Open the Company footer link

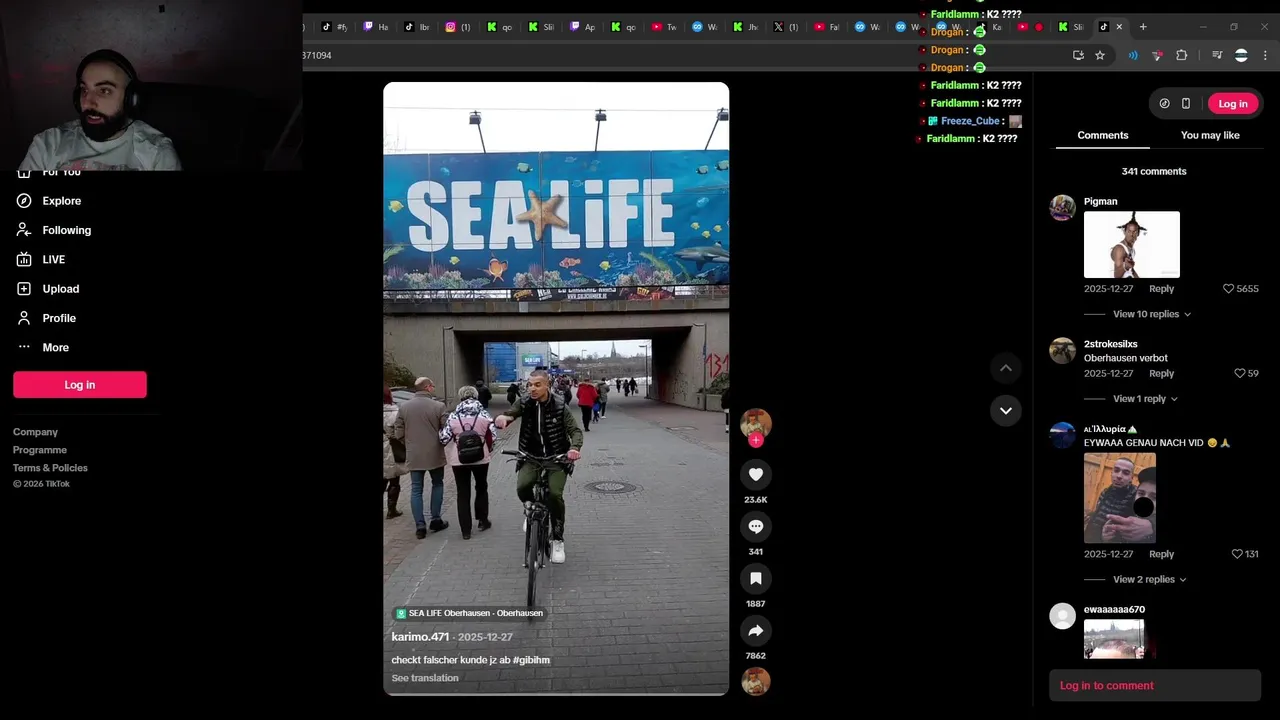(35, 432)
